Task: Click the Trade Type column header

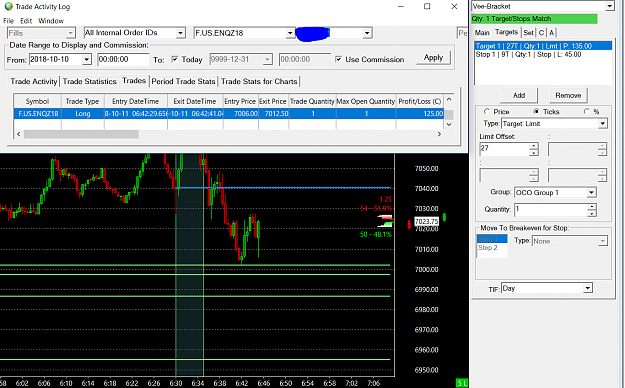Action: tap(83, 101)
